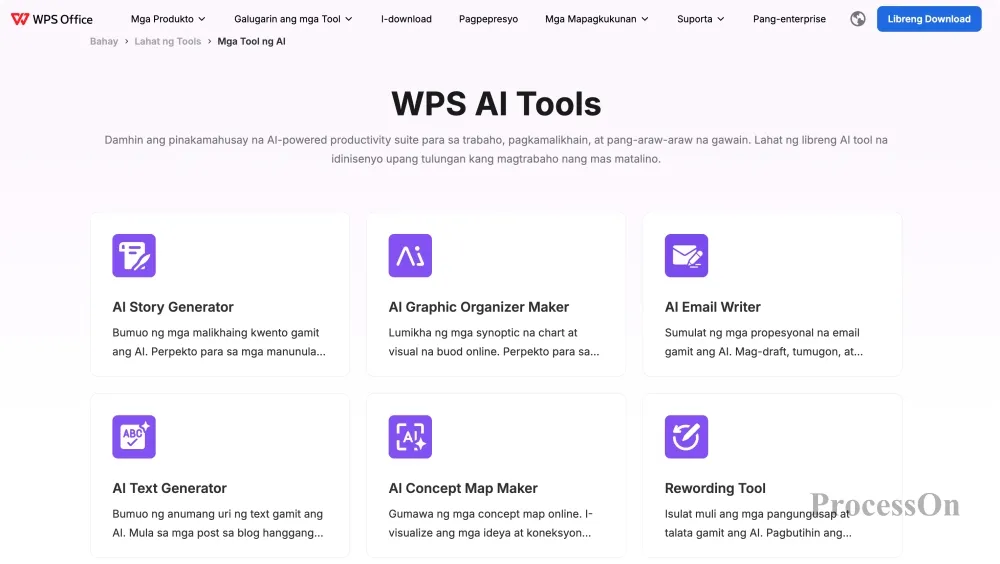Screen dimensions: 1000x564
Task: Open the AI Concept Map Maker title
Action: [463, 488]
